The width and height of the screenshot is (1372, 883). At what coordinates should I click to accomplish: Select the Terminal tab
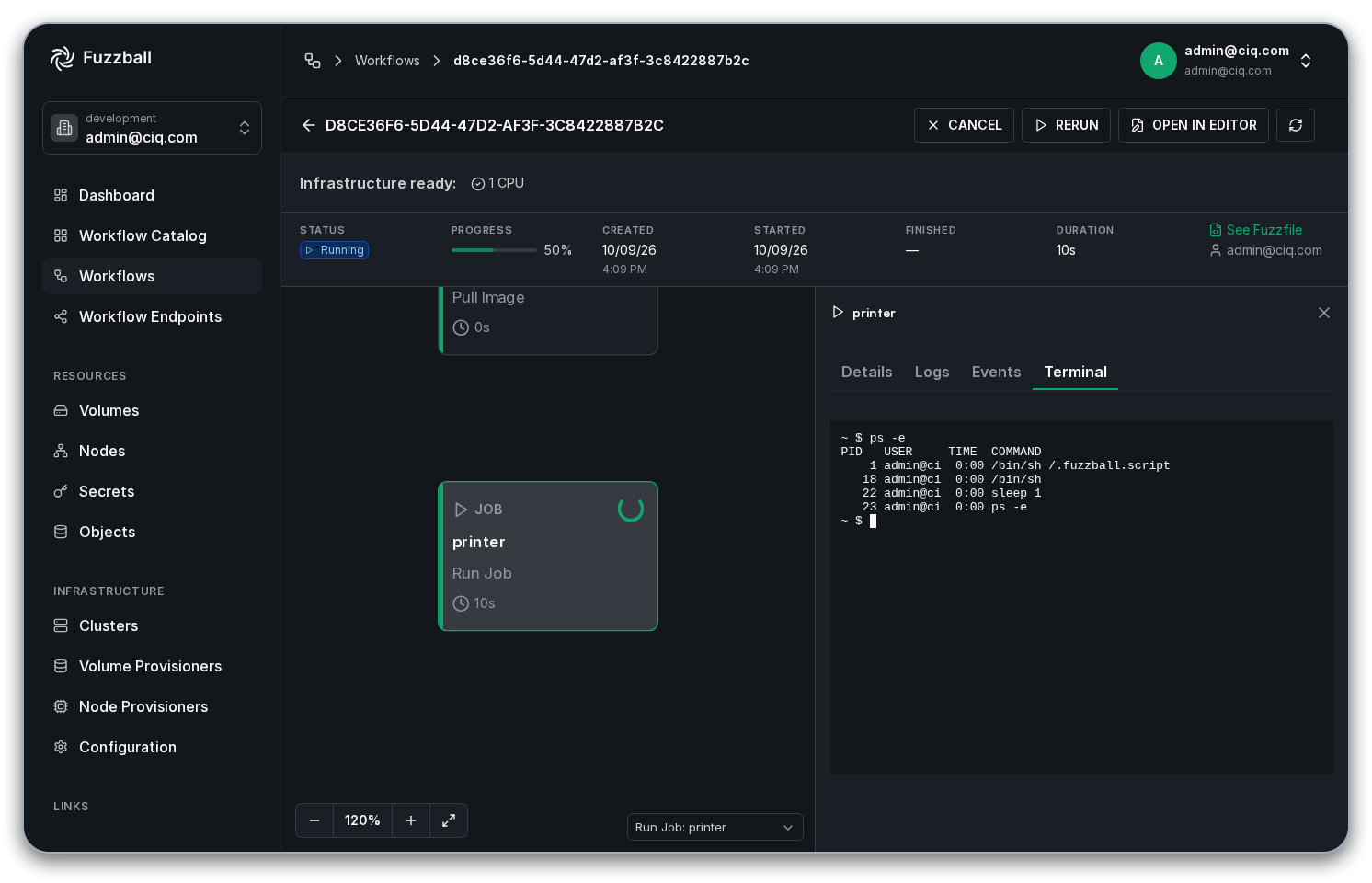click(x=1075, y=372)
